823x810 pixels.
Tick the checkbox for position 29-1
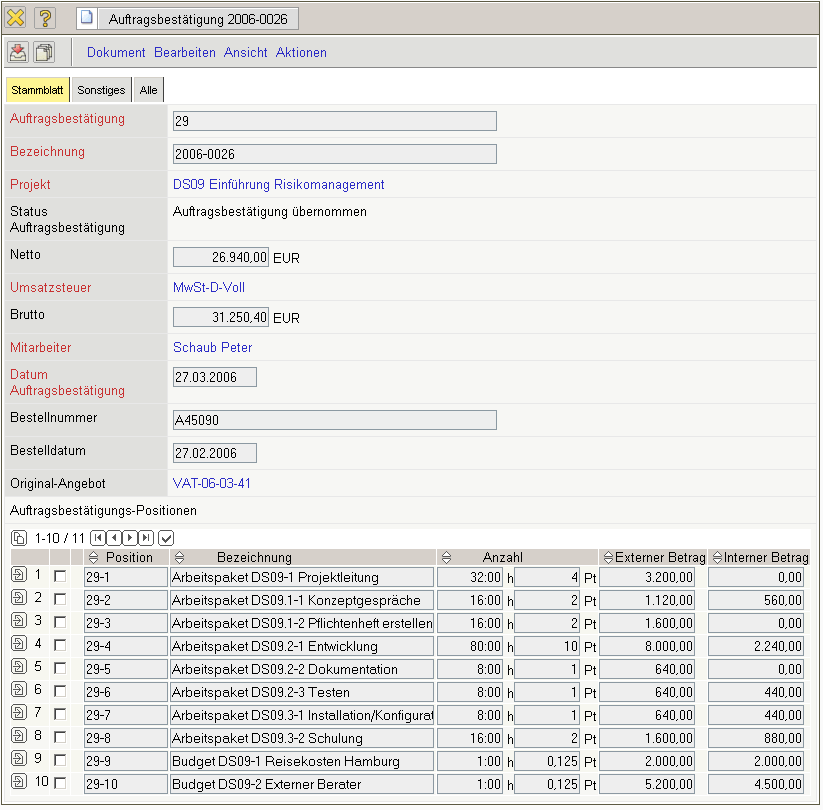pyautogui.click(x=60, y=577)
